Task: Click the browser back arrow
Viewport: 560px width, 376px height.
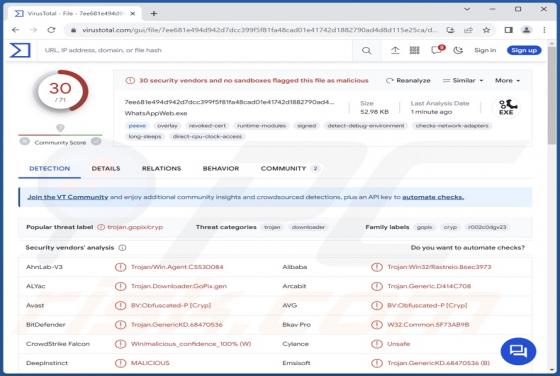Action: [15, 30]
